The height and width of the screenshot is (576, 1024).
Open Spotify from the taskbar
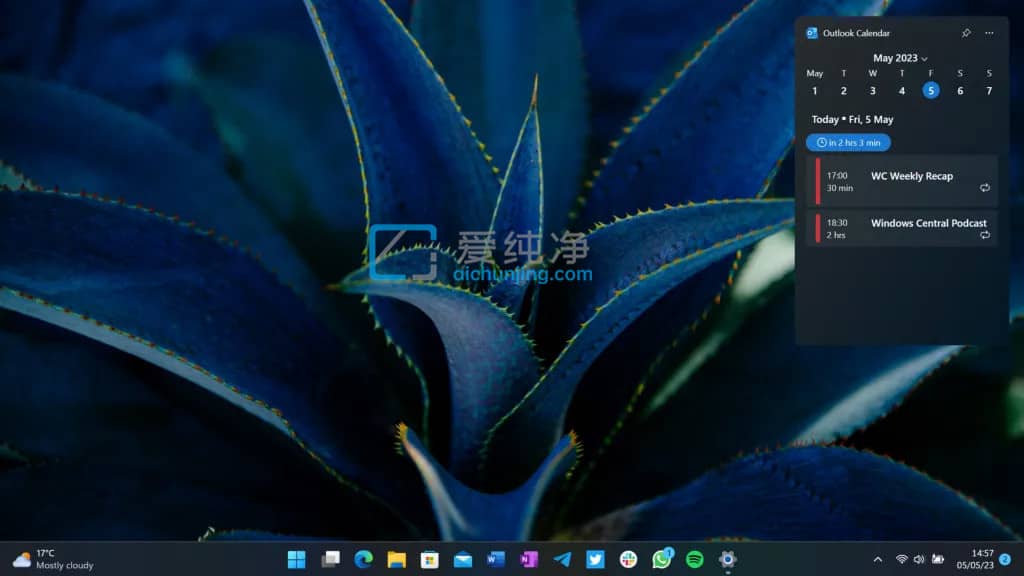[696, 561]
